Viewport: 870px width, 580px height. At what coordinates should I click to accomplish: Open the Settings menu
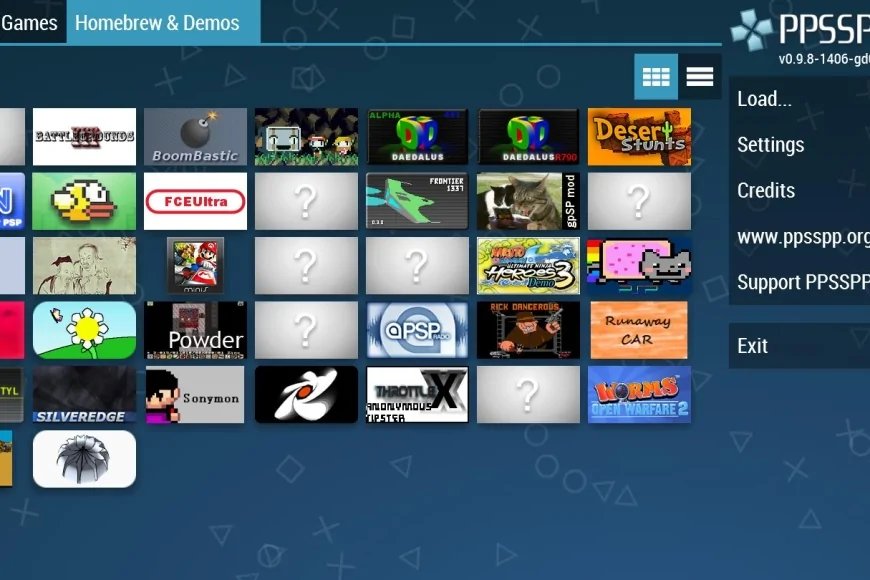click(800, 145)
